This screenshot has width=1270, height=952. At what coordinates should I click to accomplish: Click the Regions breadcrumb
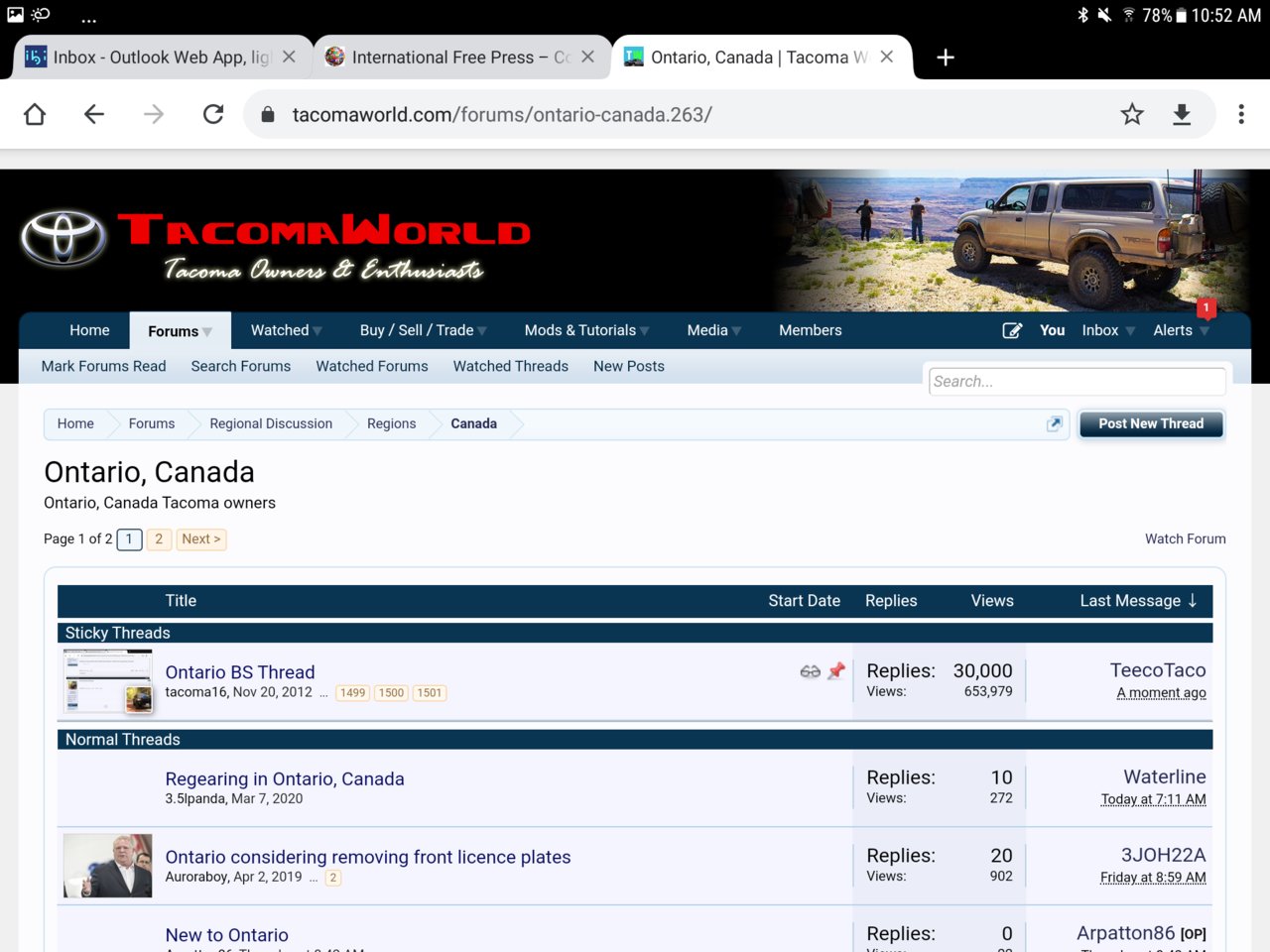tap(392, 423)
